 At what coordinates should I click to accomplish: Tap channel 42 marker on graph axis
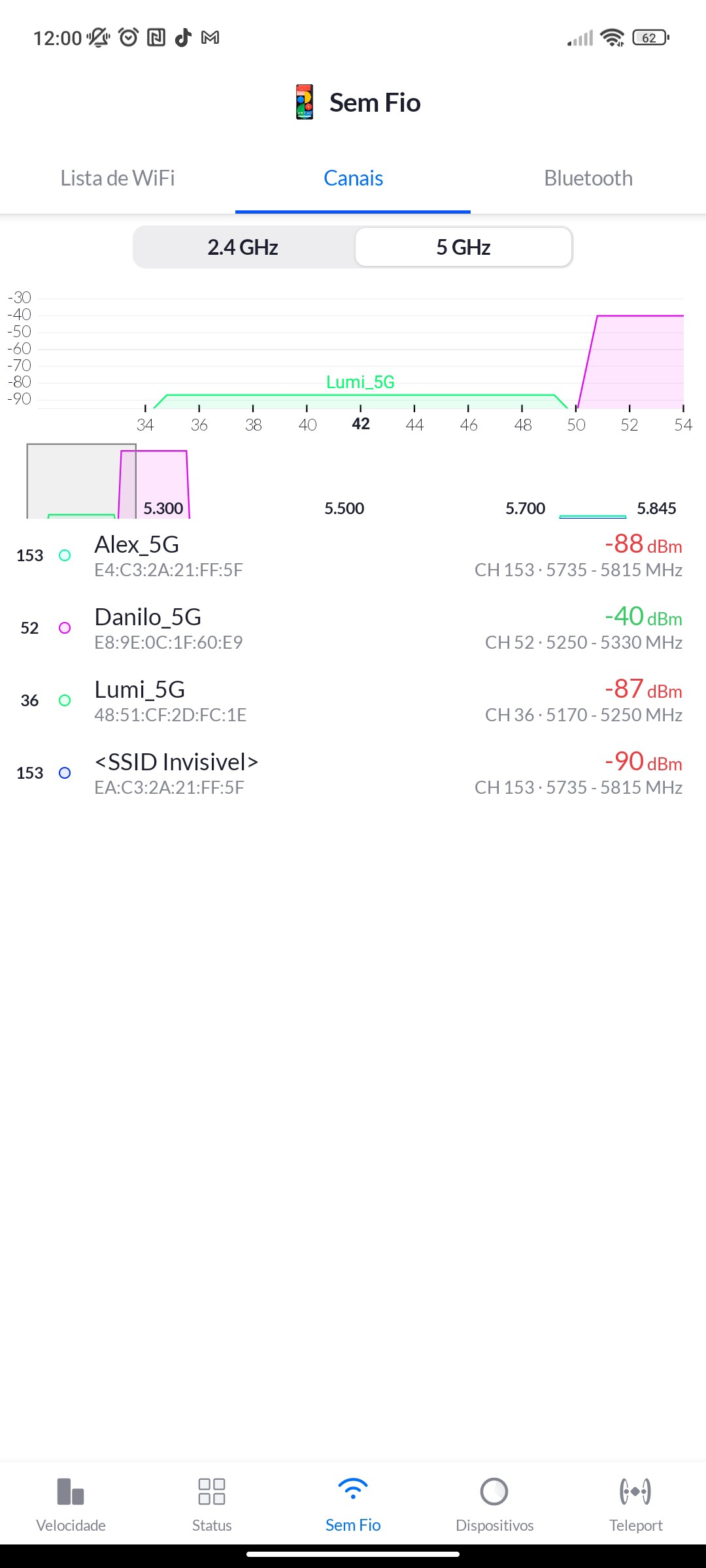click(361, 424)
